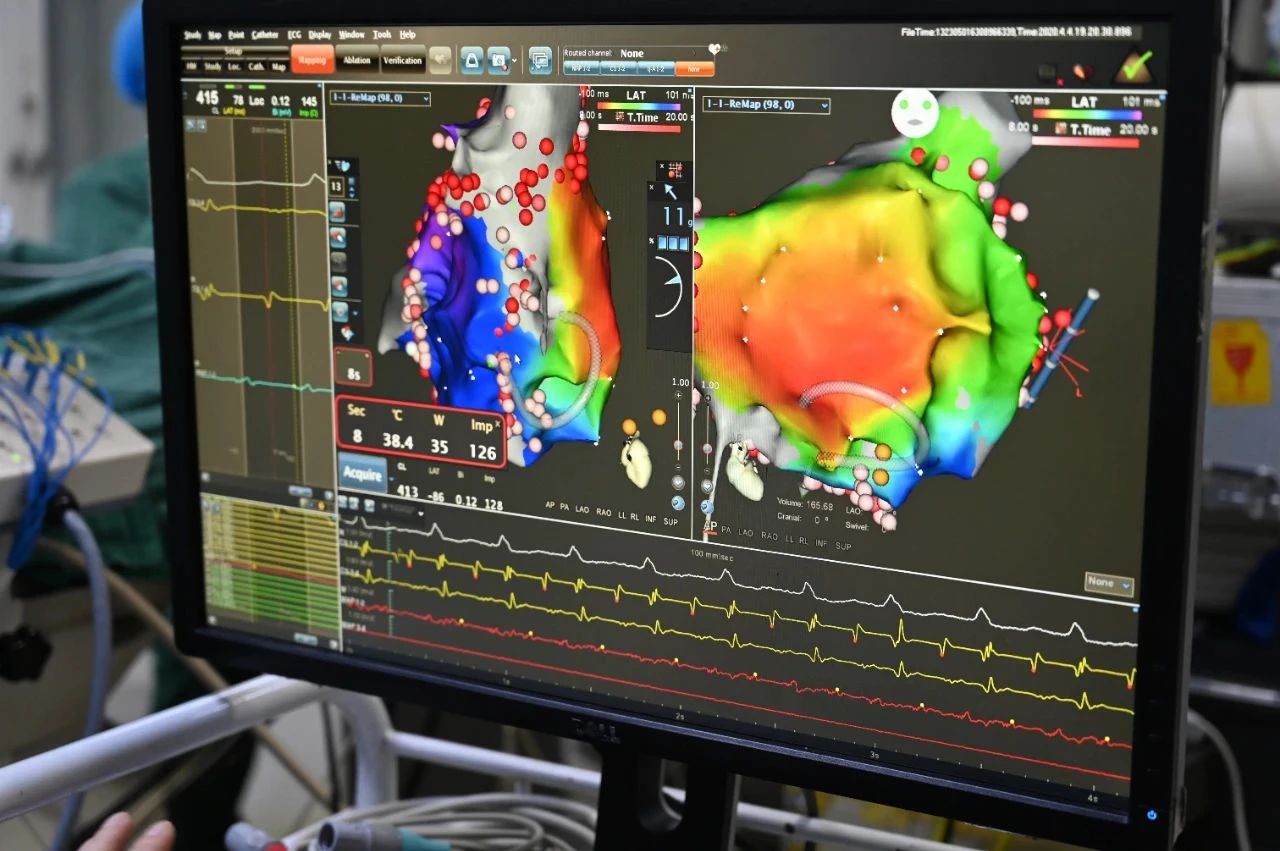Open the Help menu
Screen dimensions: 1280x851
coord(407,35)
